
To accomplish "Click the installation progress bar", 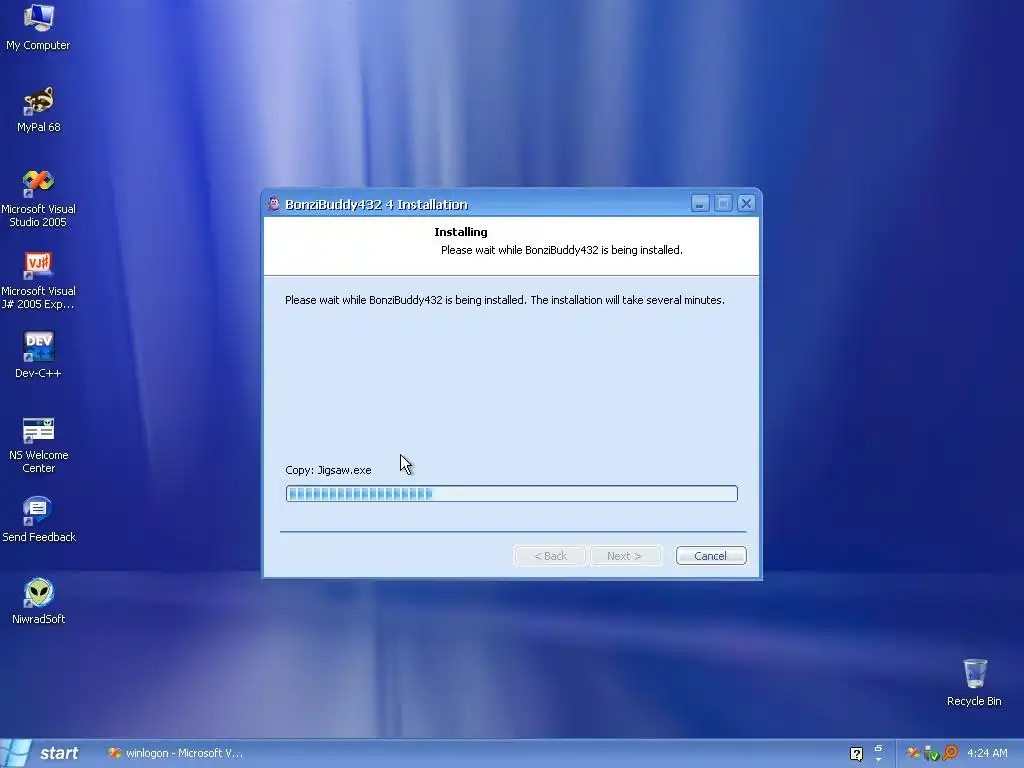I will point(511,494).
